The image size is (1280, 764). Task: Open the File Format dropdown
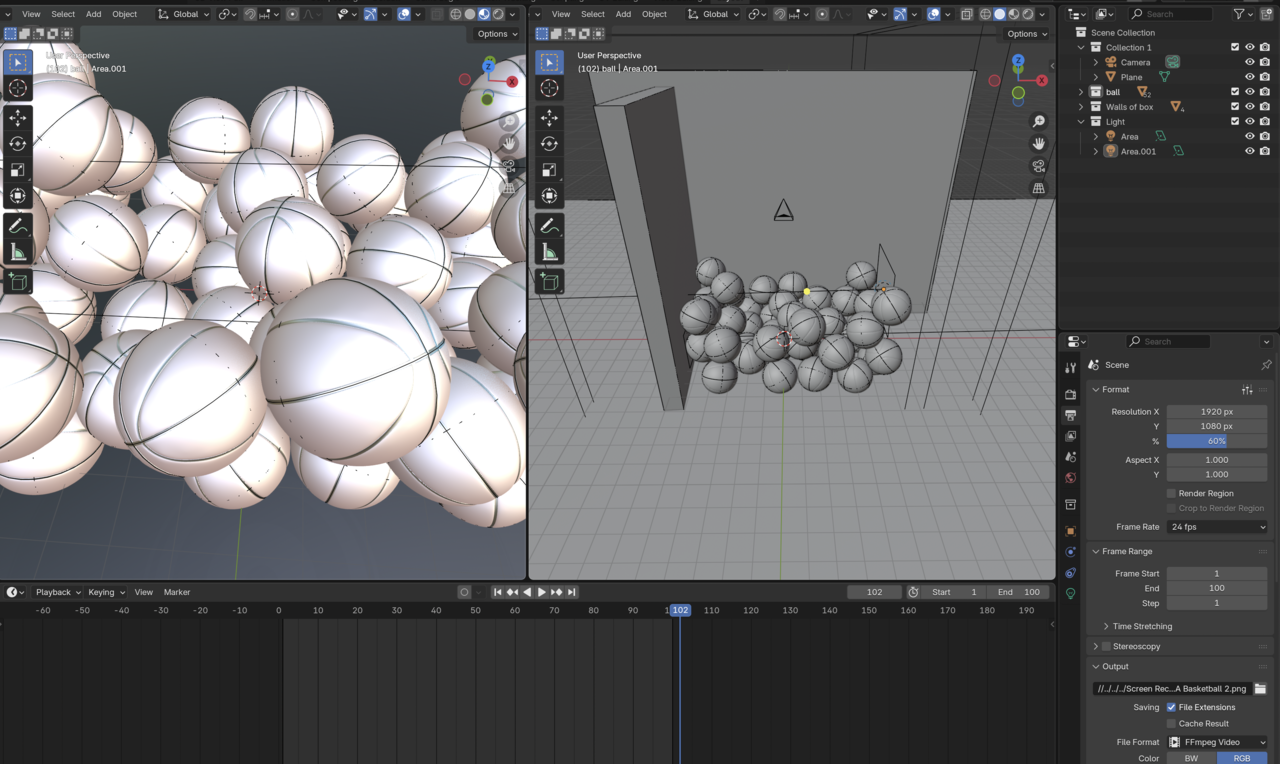click(x=1217, y=742)
